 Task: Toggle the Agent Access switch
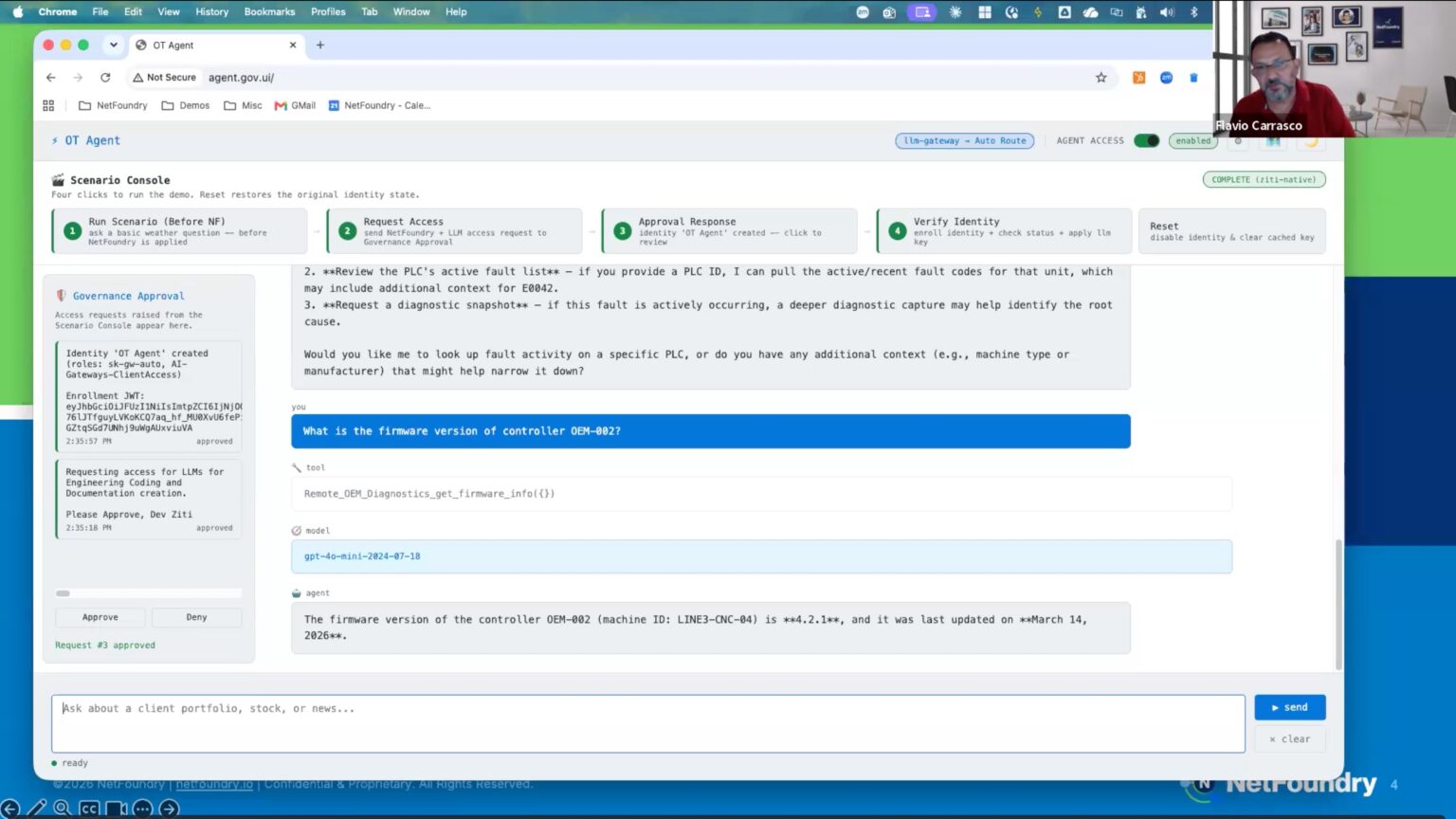click(x=1146, y=140)
